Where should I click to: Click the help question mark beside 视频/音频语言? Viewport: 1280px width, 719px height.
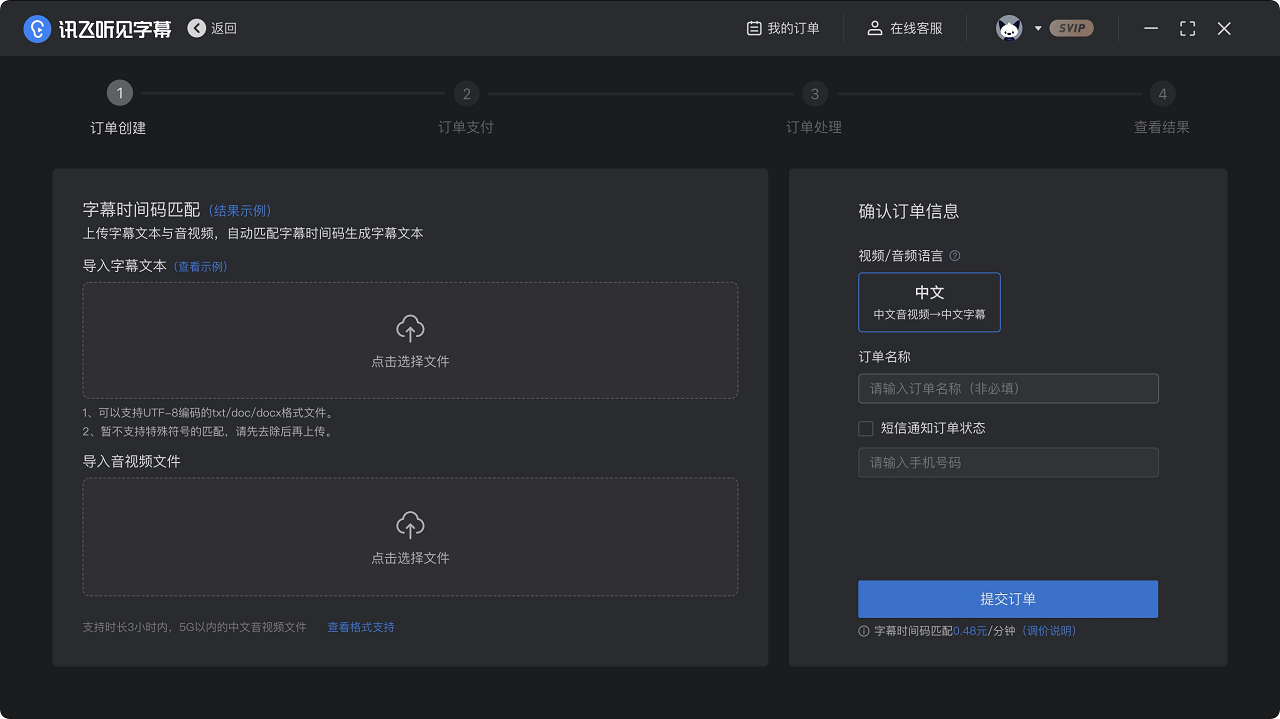(x=955, y=255)
